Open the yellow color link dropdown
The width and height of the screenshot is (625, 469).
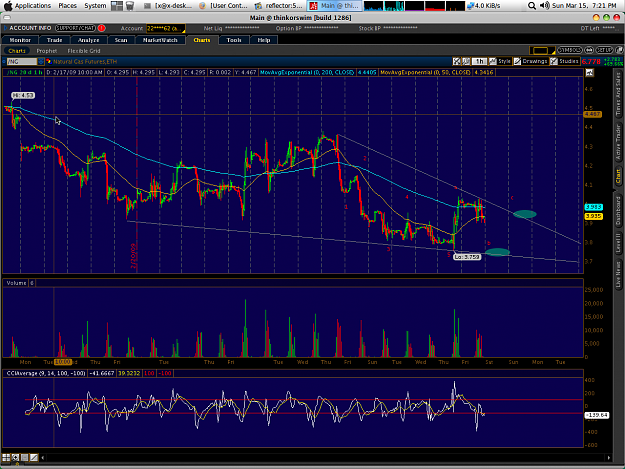(x=542, y=51)
